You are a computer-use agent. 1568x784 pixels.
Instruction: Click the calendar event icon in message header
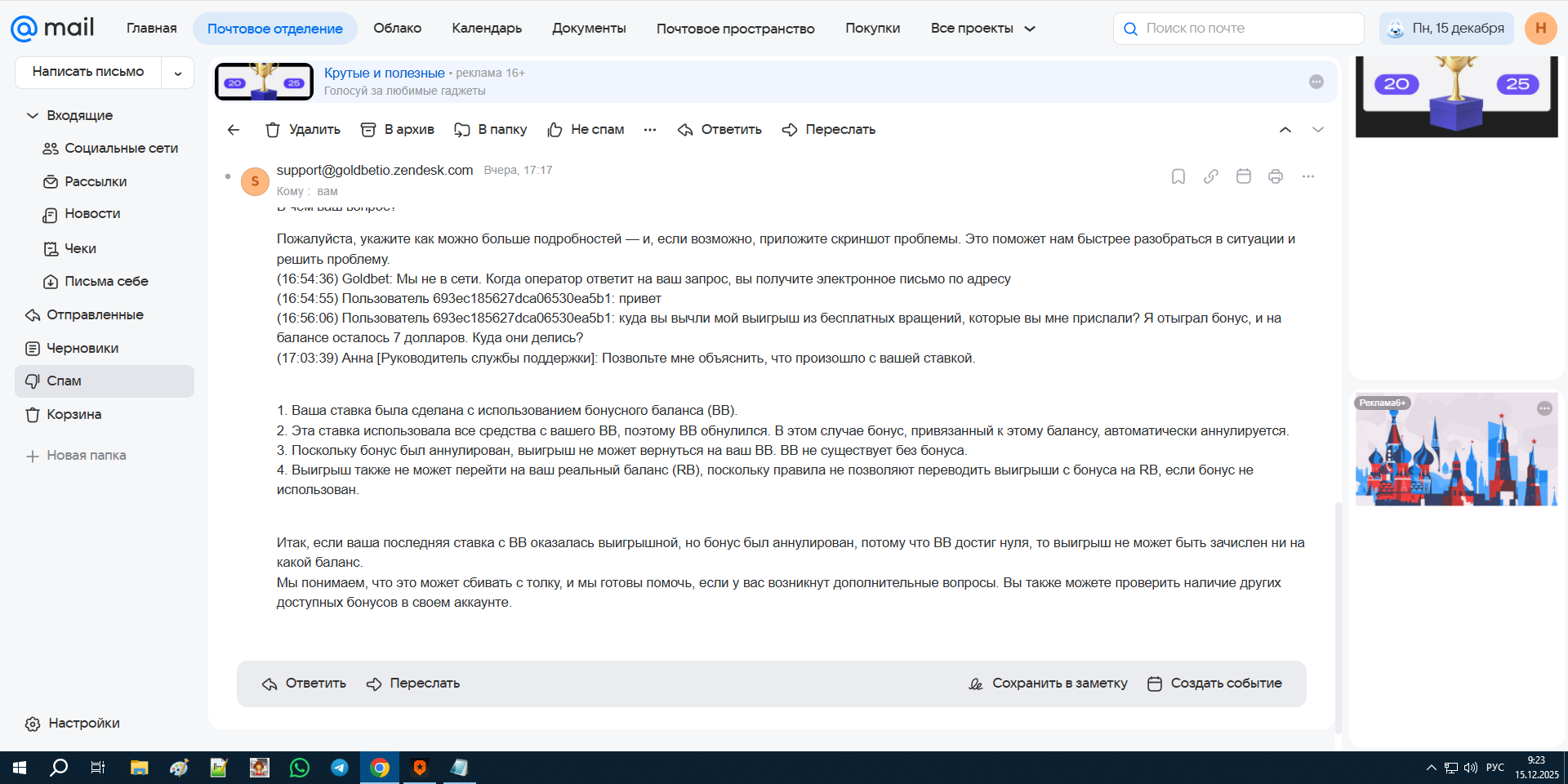(x=1243, y=176)
